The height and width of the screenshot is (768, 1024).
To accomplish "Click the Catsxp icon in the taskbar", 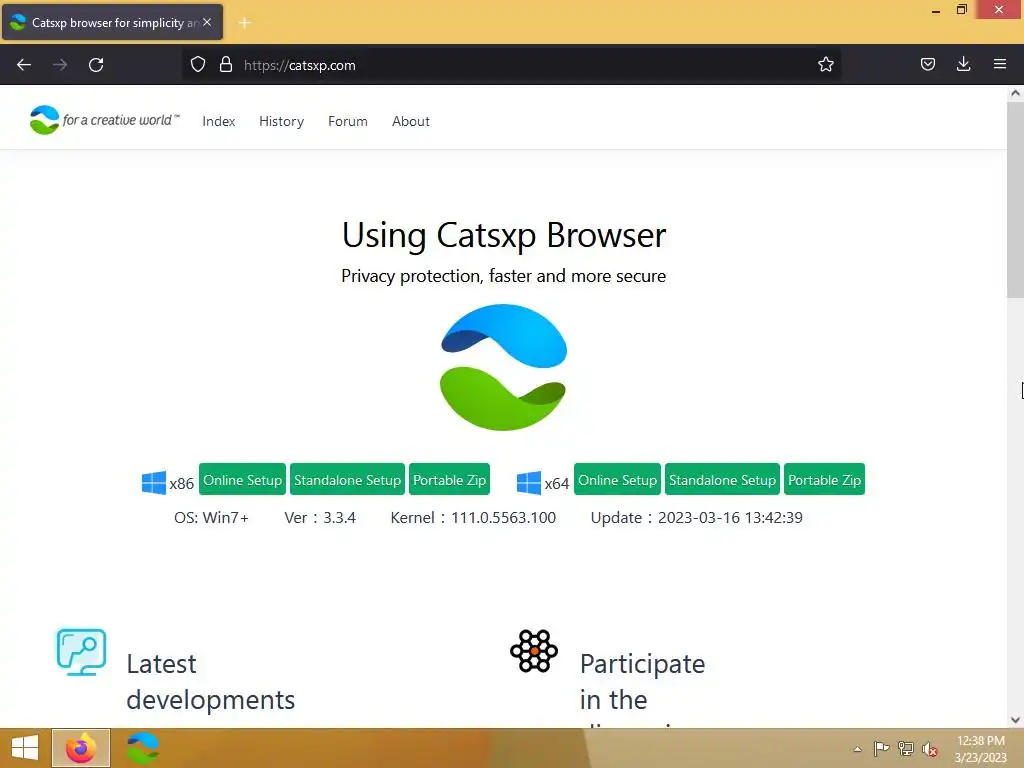I will tap(143, 748).
